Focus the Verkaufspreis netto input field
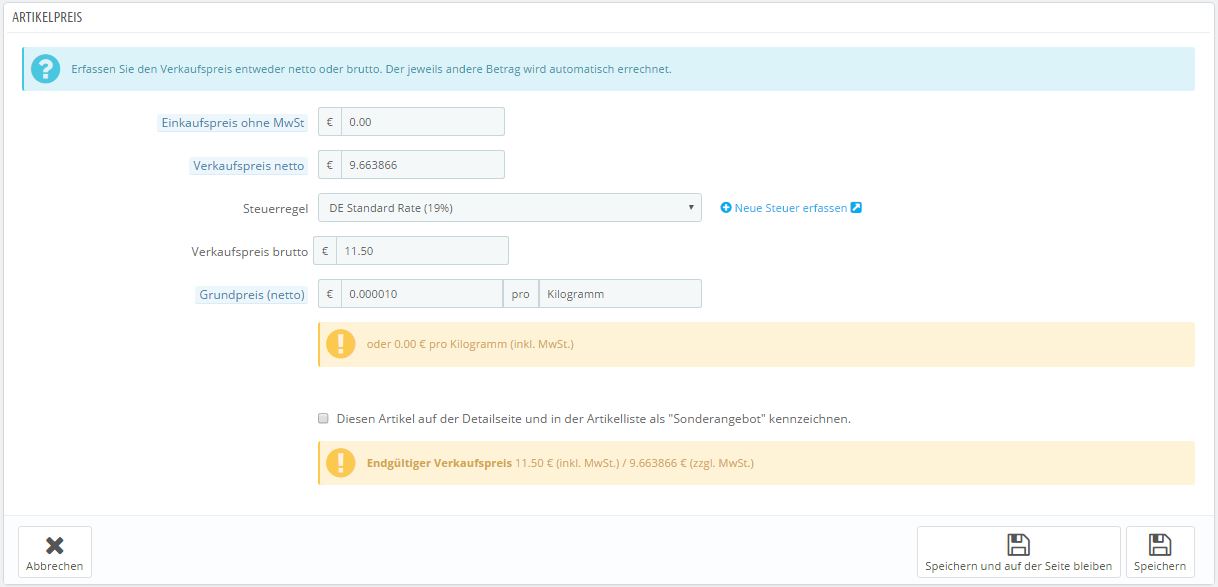1218x587 pixels. [422, 164]
